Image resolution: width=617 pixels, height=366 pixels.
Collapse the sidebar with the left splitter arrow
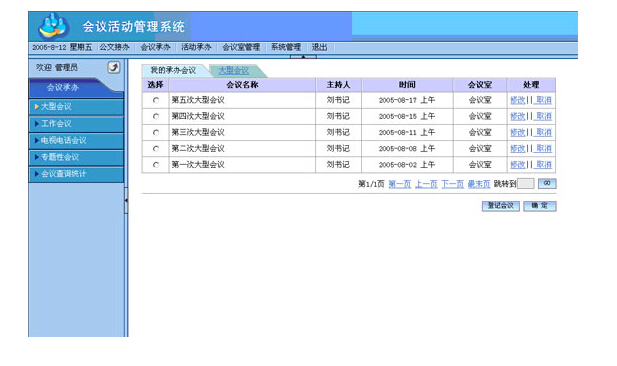click(x=126, y=201)
